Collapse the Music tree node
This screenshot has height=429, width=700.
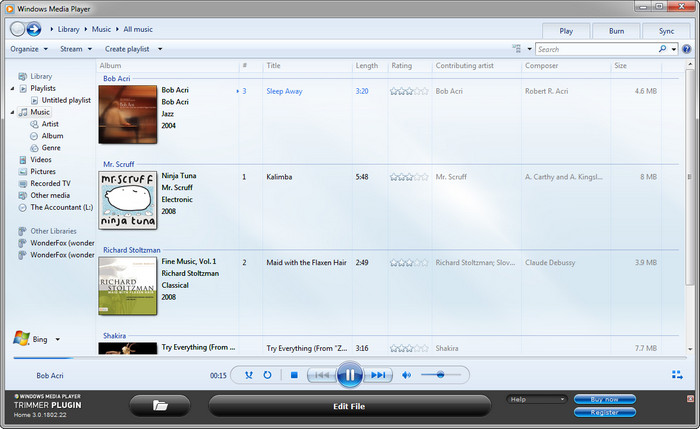click(x=12, y=112)
